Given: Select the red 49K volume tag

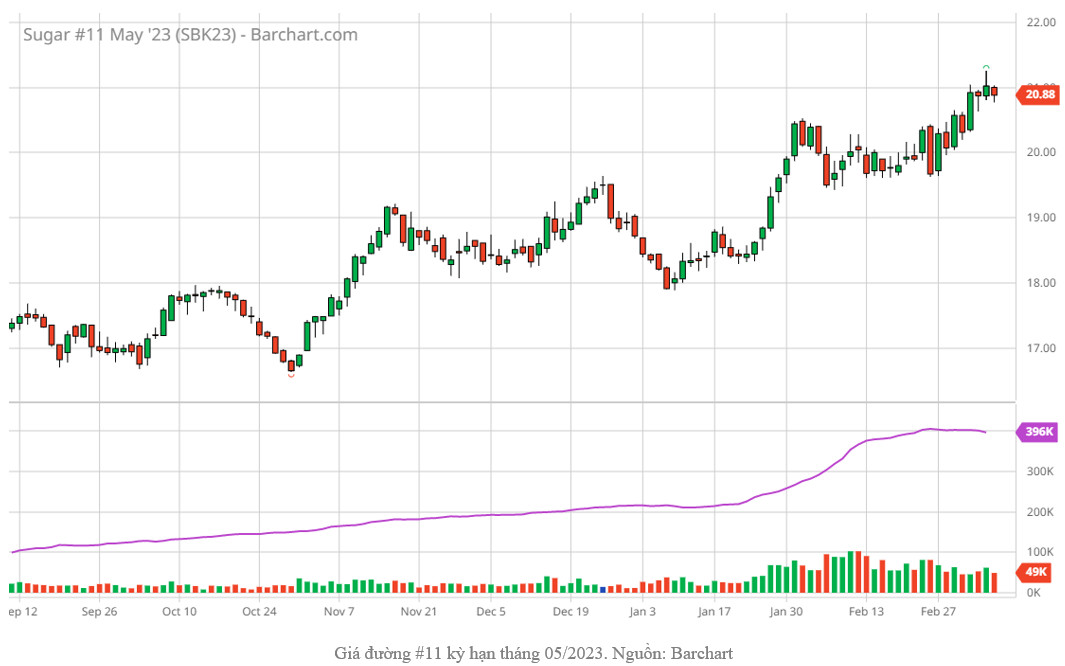Looking at the screenshot, I should pos(1035,572).
